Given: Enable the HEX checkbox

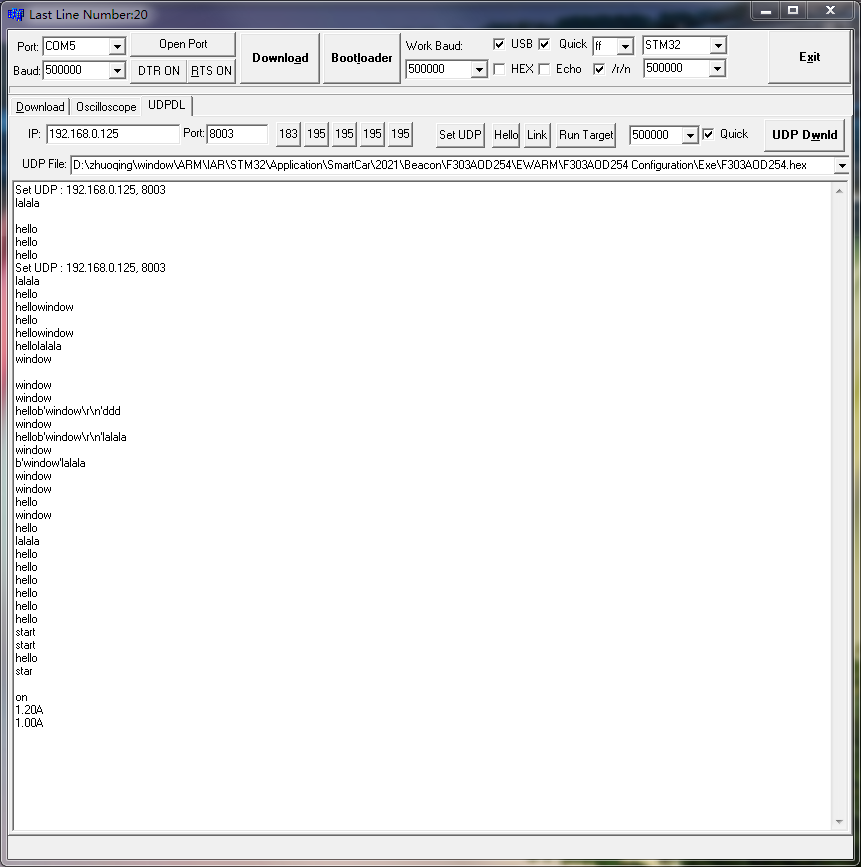Looking at the screenshot, I should (499, 69).
